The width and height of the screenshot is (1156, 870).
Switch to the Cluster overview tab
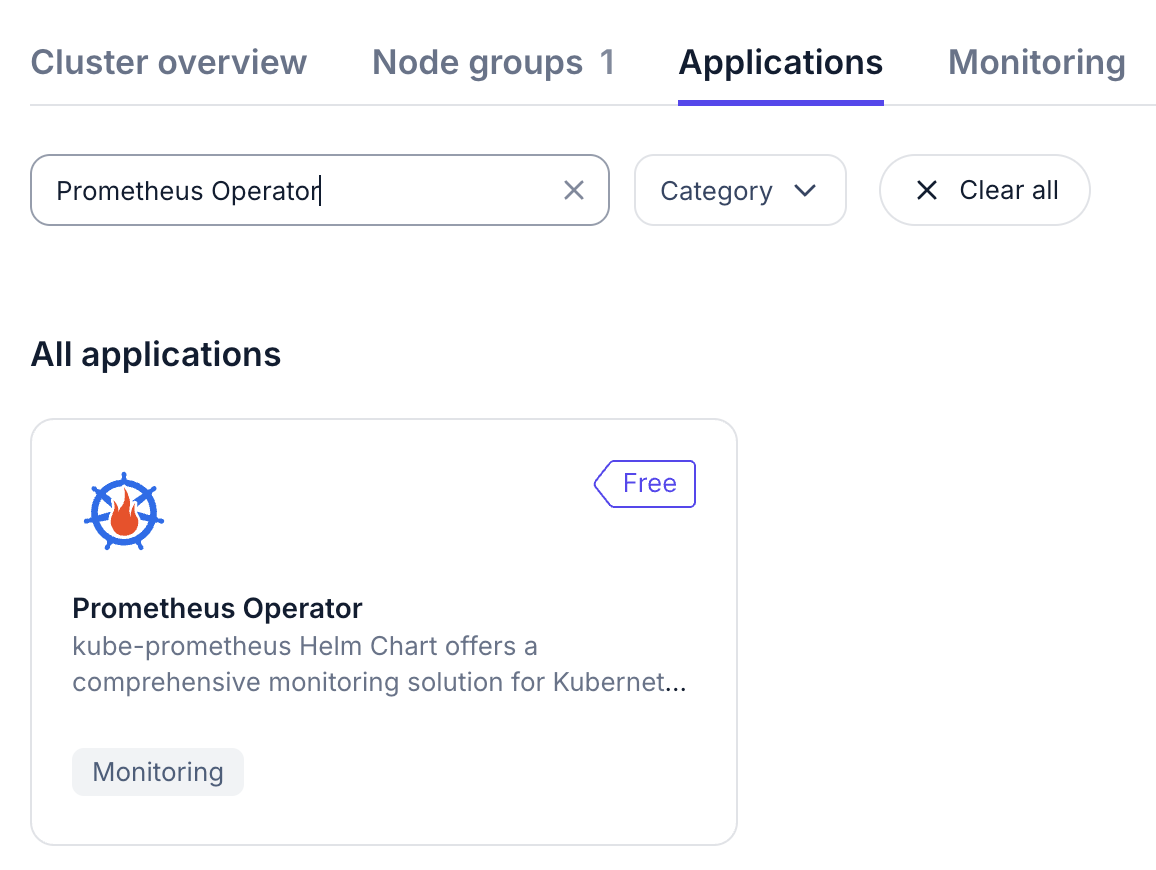pos(169,62)
